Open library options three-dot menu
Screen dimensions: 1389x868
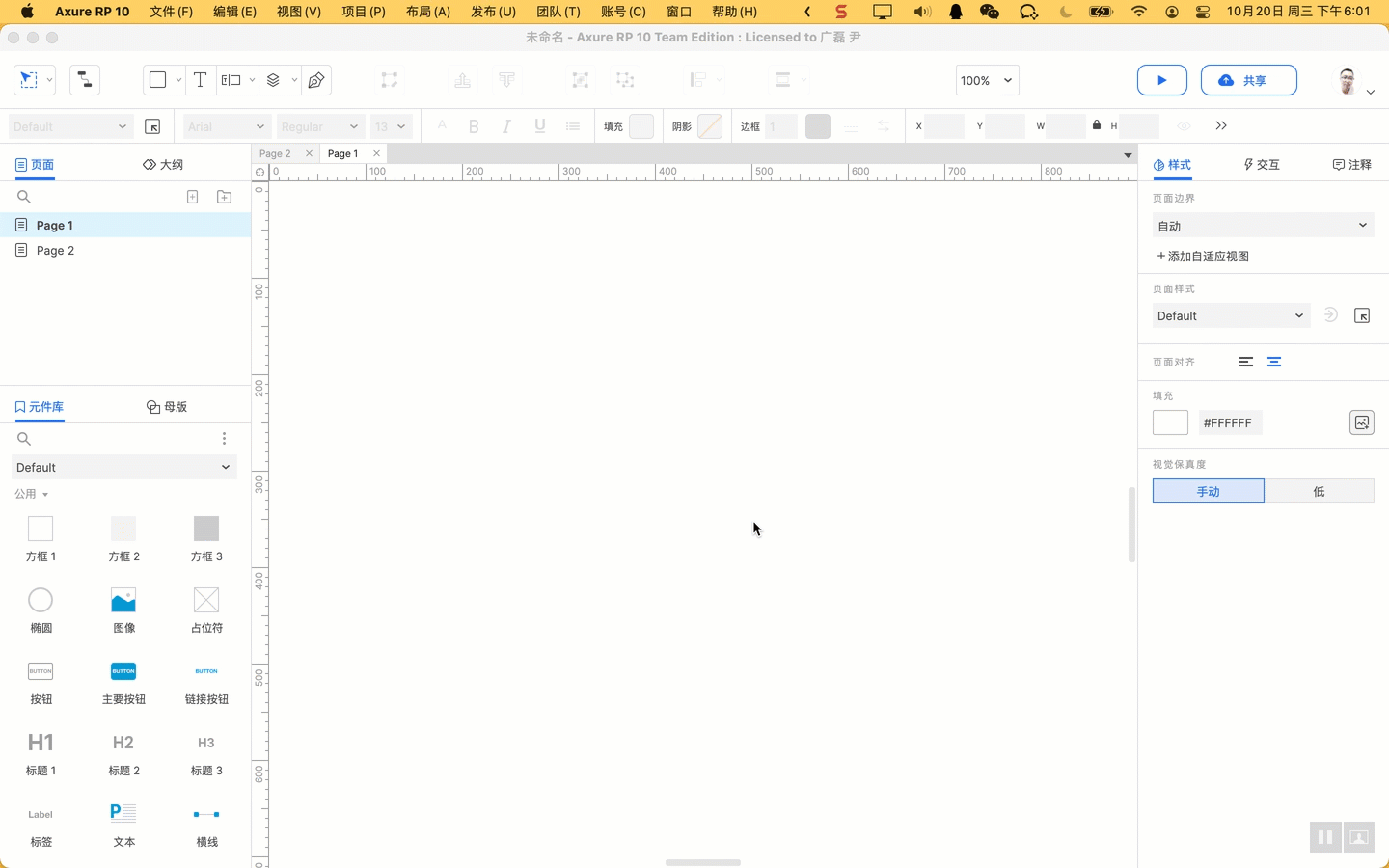tap(224, 439)
